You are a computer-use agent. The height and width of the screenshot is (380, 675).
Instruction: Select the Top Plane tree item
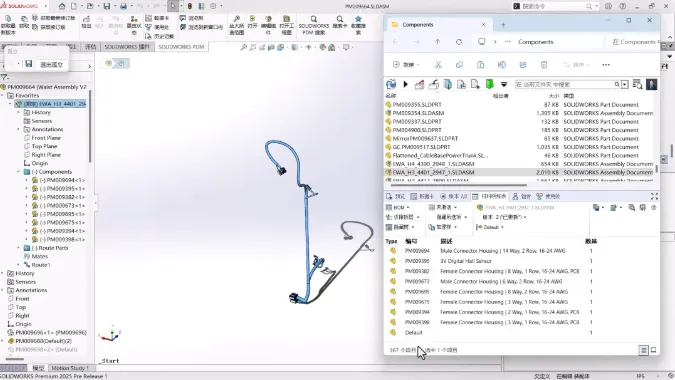click(x=44, y=146)
